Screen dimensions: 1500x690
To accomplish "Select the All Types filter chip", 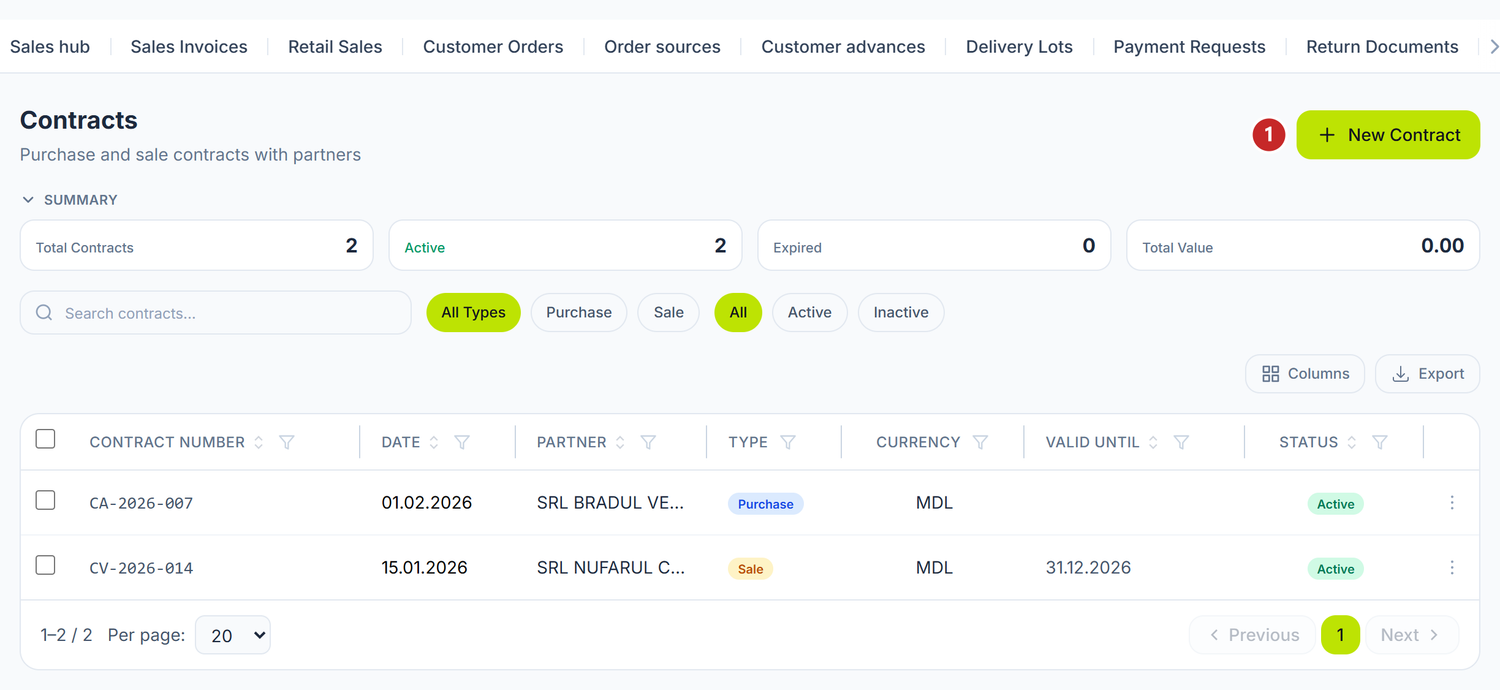I will point(474,313).
